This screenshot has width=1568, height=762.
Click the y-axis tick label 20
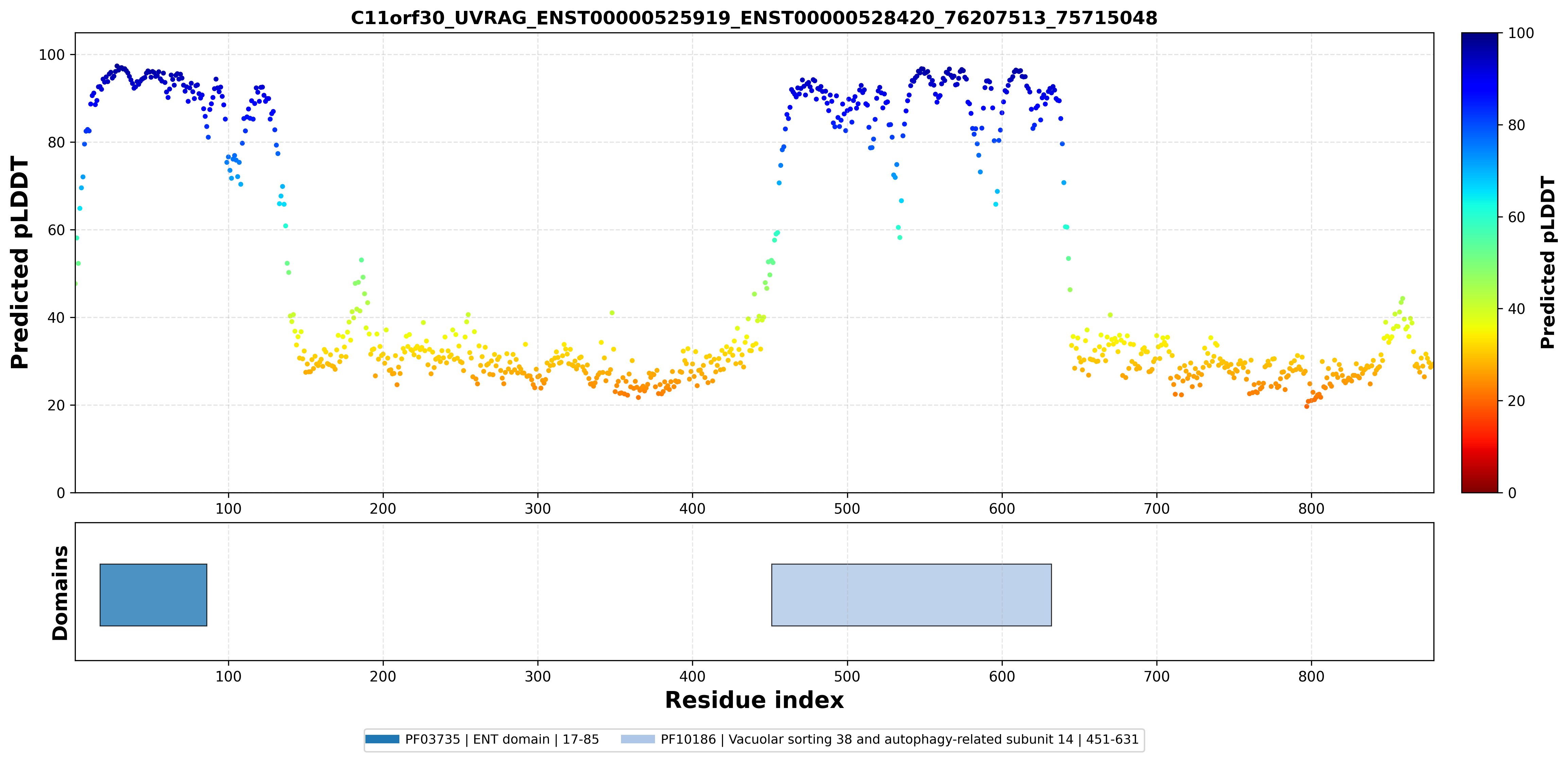[56, 405]
